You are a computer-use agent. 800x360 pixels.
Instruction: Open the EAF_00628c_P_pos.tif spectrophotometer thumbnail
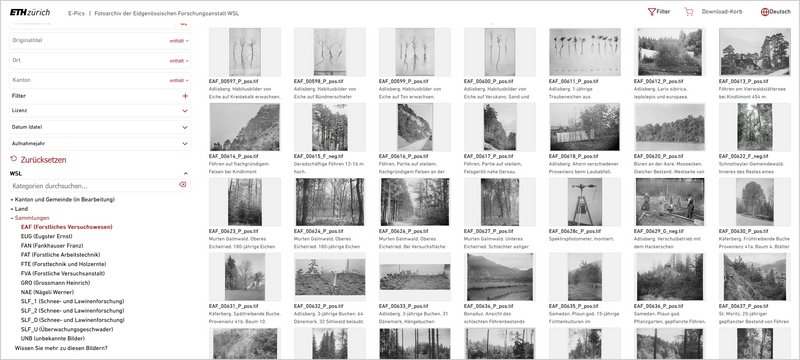pos(585,202)
